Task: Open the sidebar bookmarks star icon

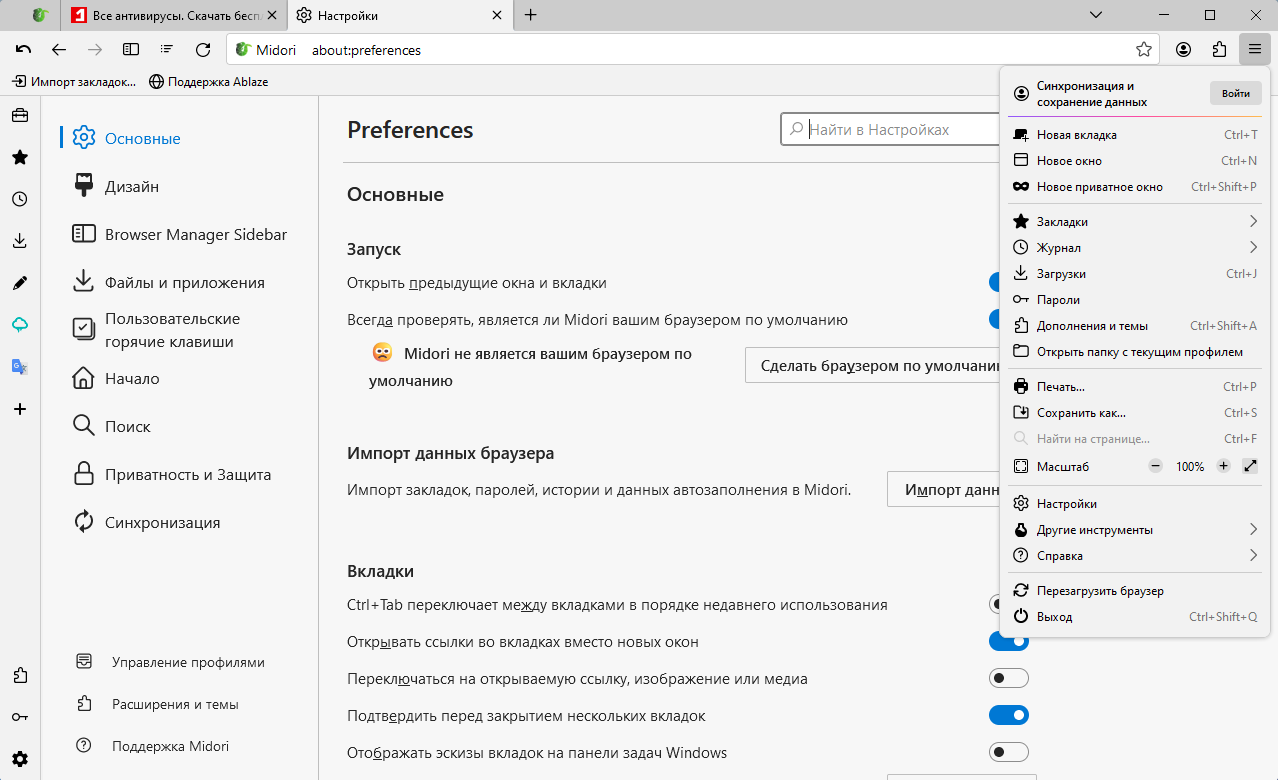Action: click(x=20, y=157)
